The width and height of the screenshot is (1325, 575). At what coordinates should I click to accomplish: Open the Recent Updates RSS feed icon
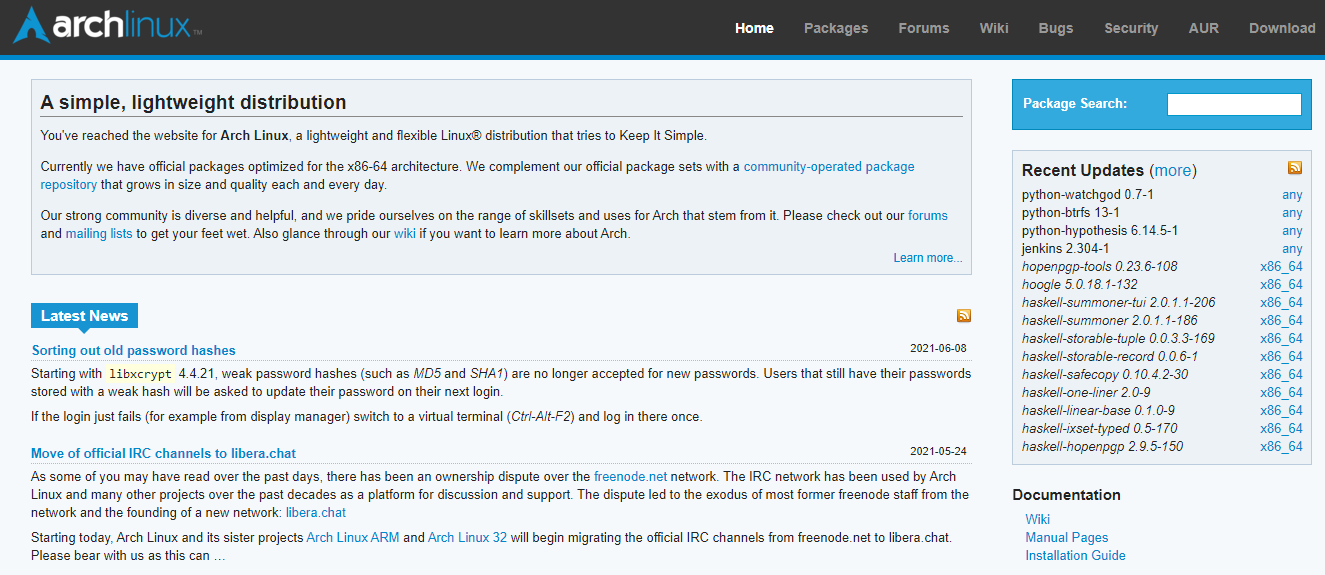[x=1295, y=168]
